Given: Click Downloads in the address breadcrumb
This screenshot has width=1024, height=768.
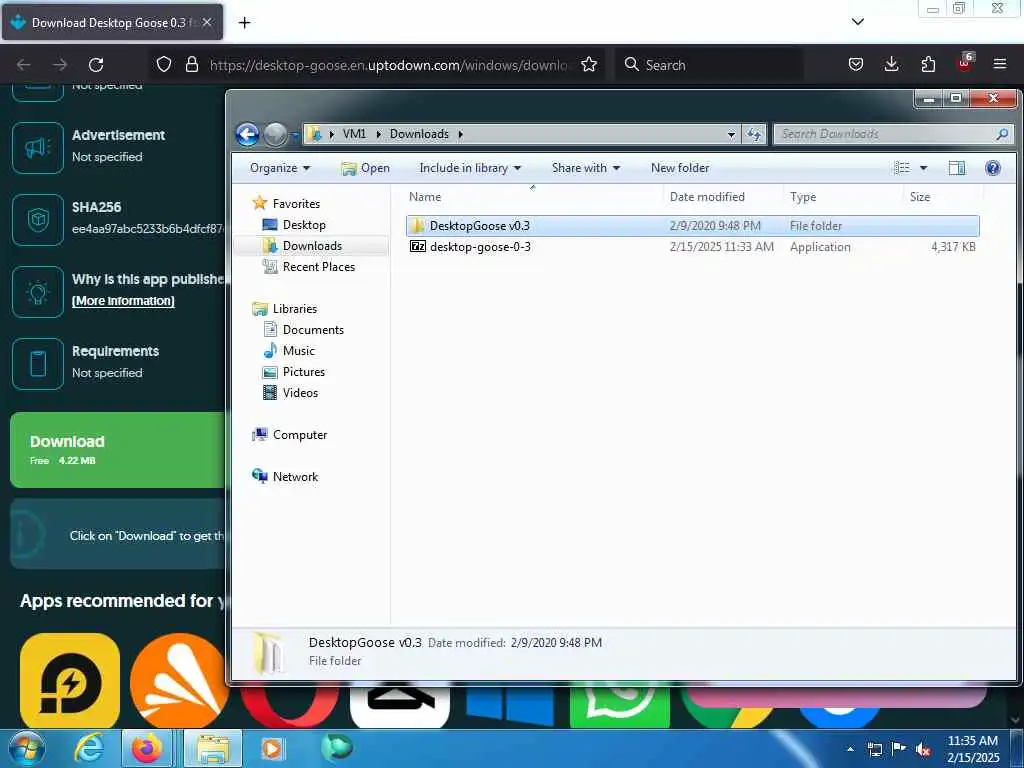Looking at the screenshot, I should coord(419,134).
